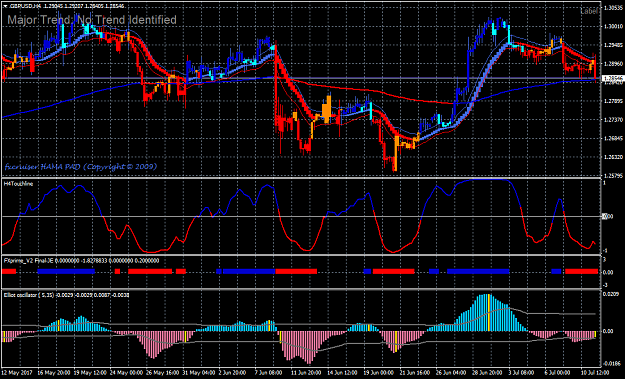Click the '11 Jun 20:00' time label
The image size is (625, 379).
click(307, 373)
